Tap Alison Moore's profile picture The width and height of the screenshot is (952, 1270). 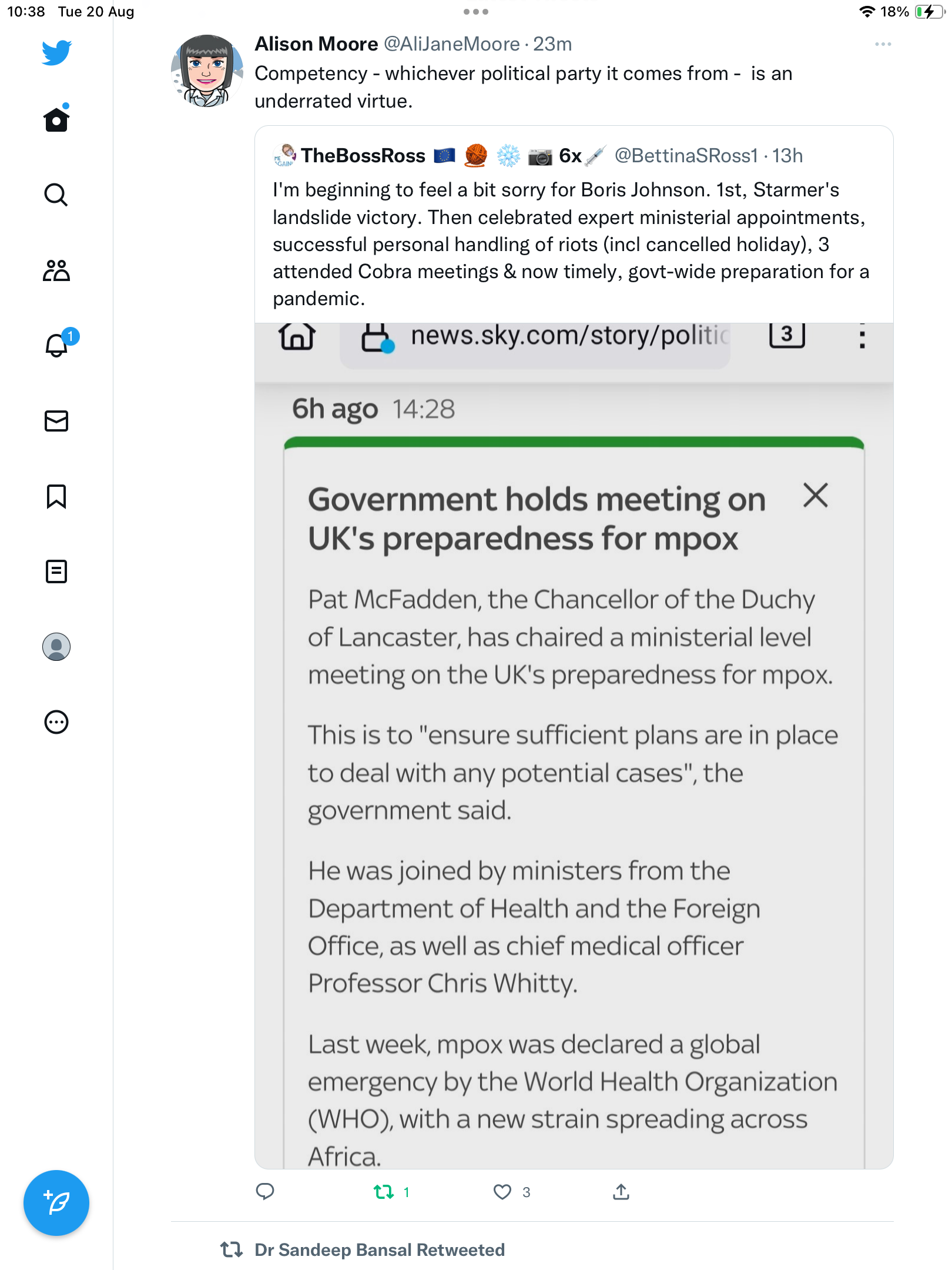[x=207, y=71]
